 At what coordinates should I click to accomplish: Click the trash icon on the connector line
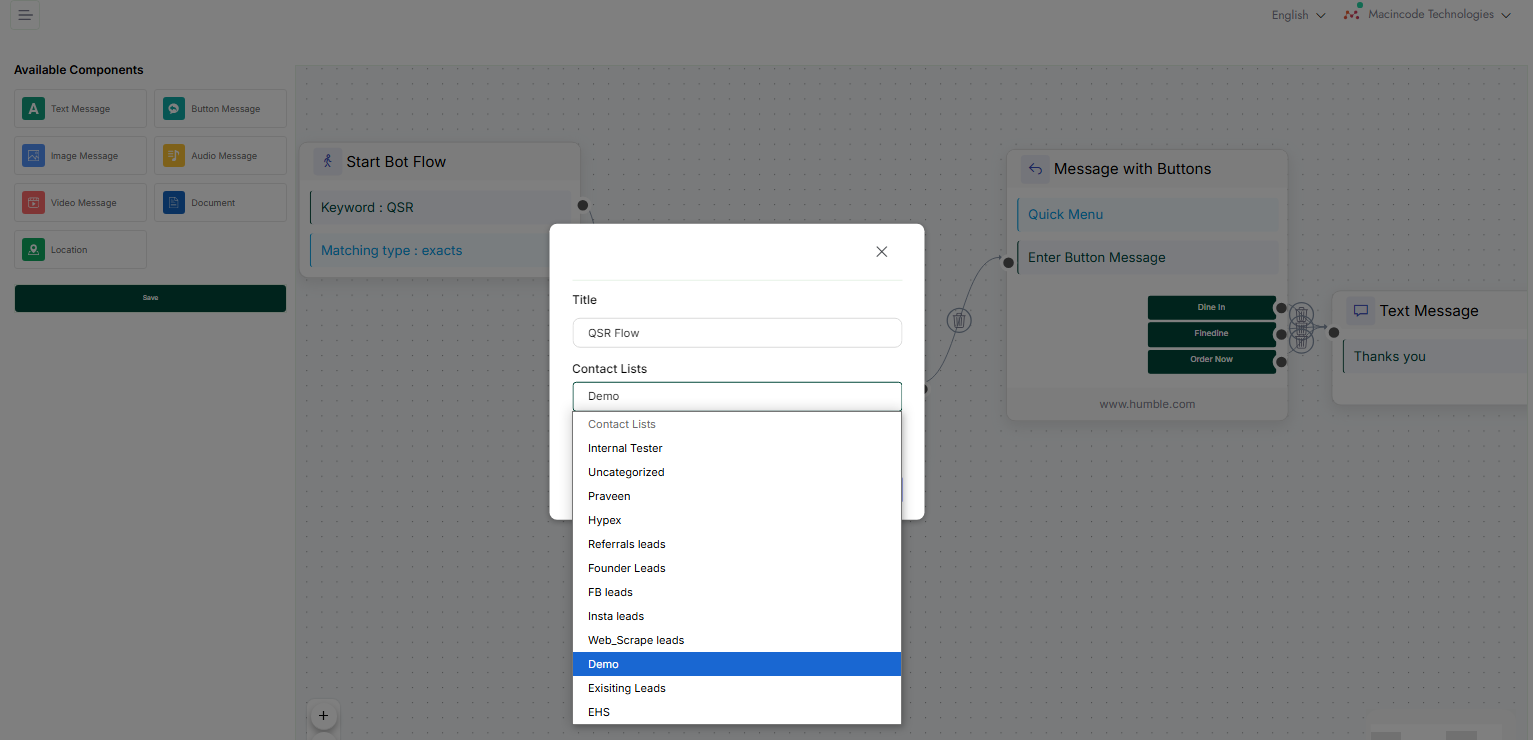(x=959, y=320)
